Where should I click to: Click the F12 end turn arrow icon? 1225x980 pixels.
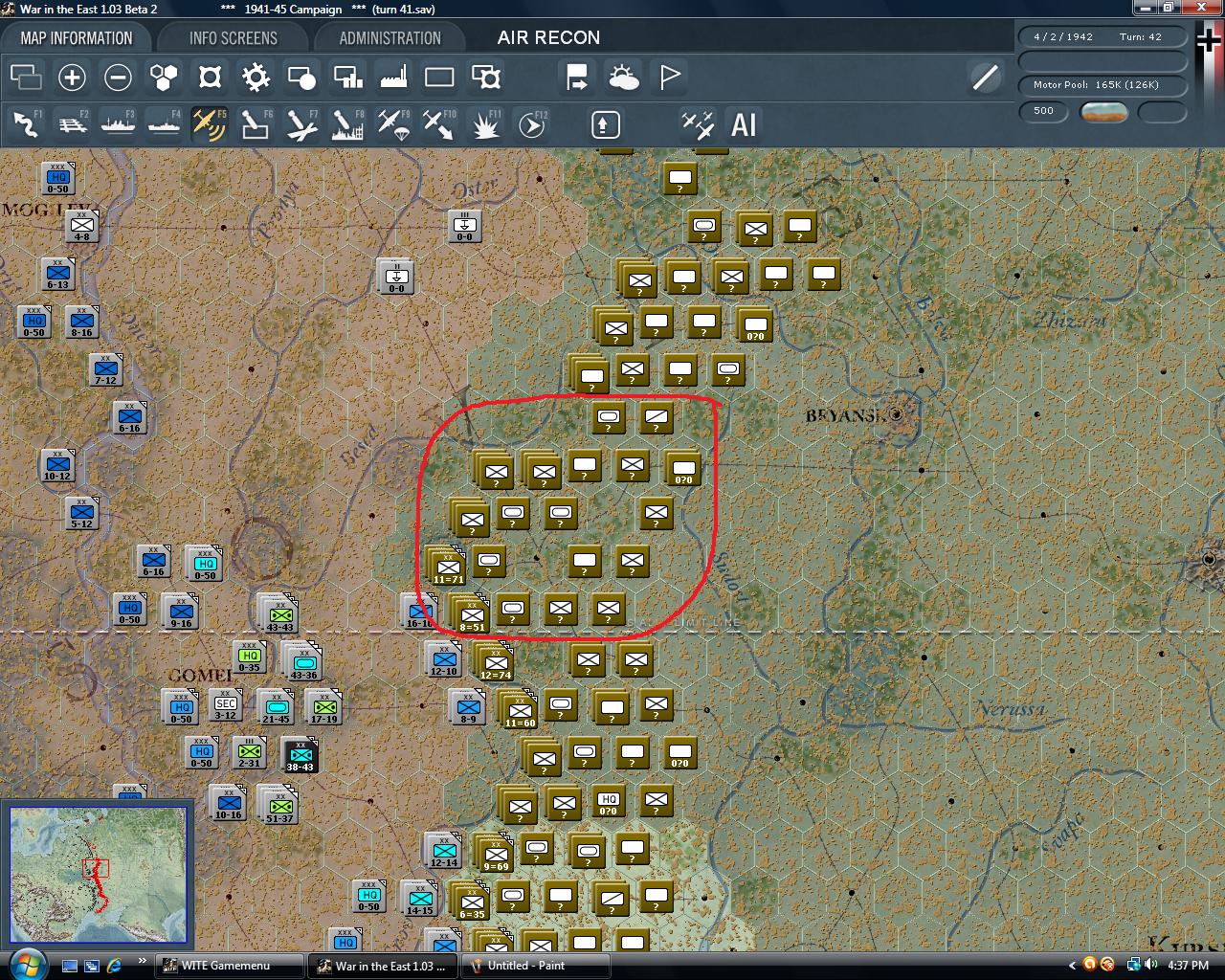[532, 124]
